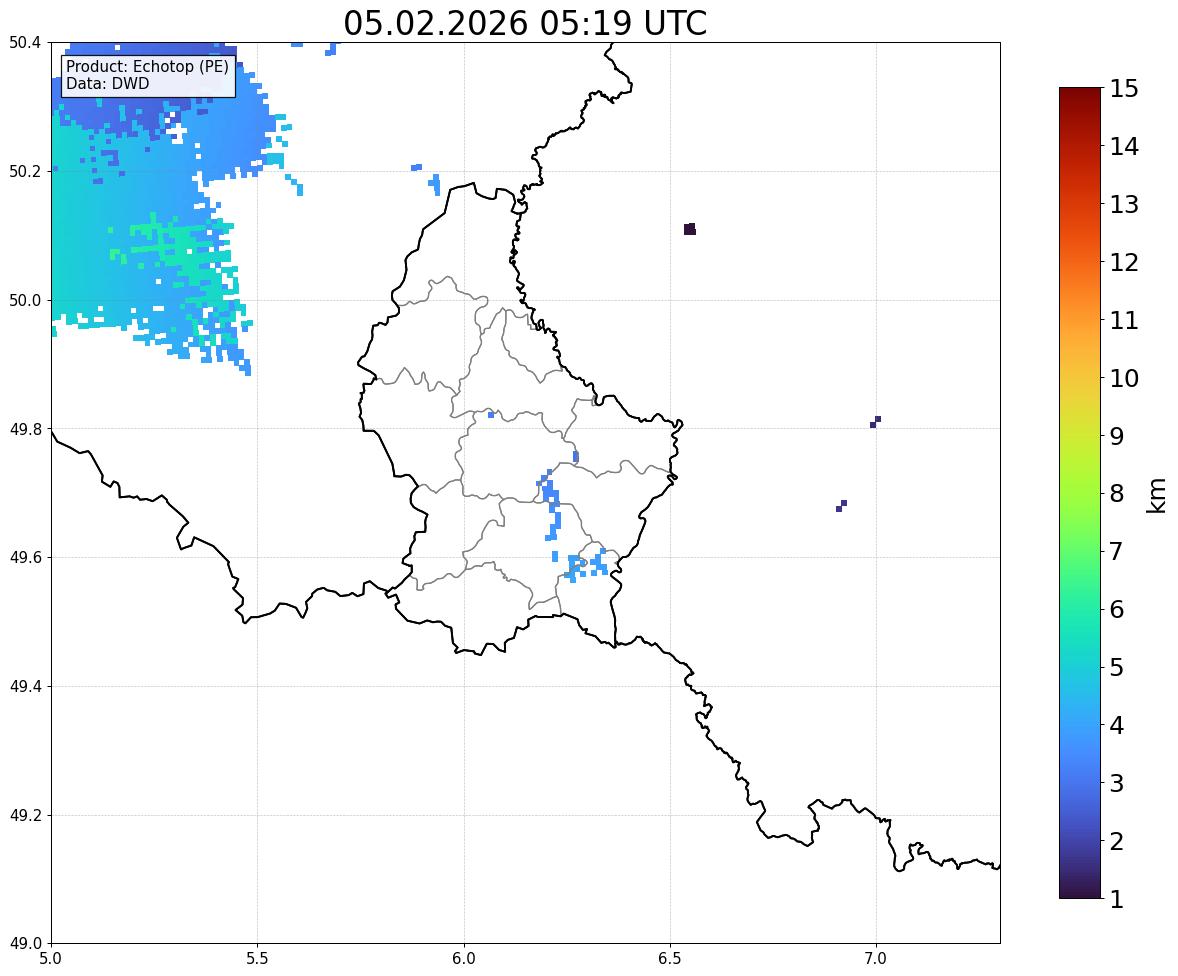Click the title "05.02.2026 05:19 UTC"
Image resolution: width=1178 pixels, height=976 pixels.
(x=525, y=23)
